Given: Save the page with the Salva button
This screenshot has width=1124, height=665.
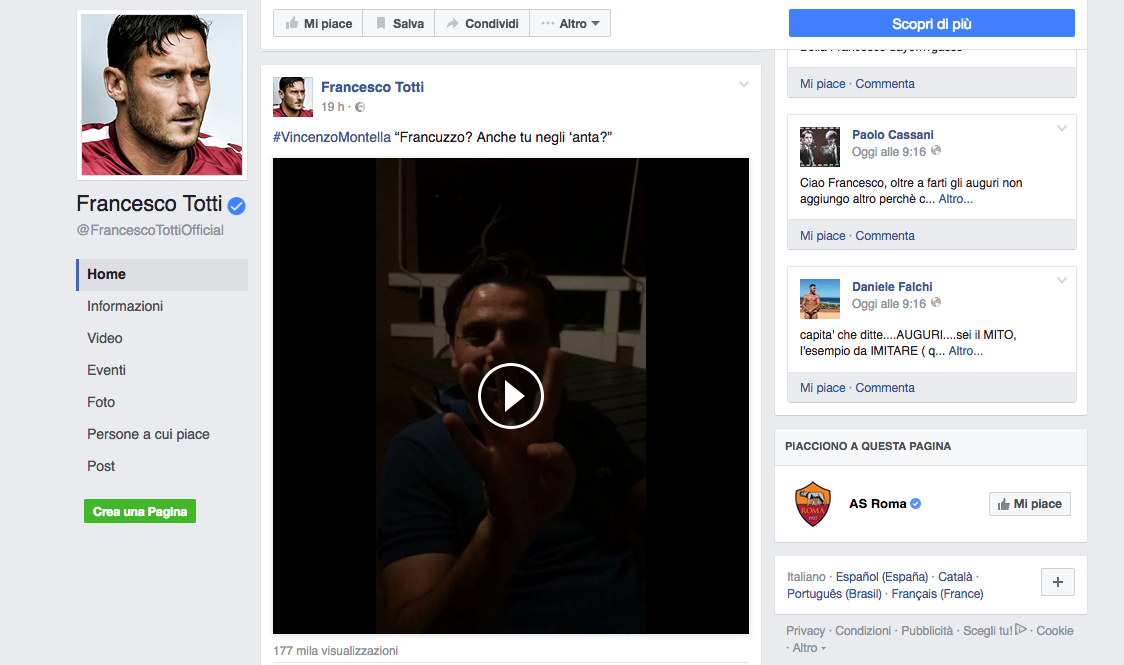Looking at the screenshot, I should pos(399,23).
